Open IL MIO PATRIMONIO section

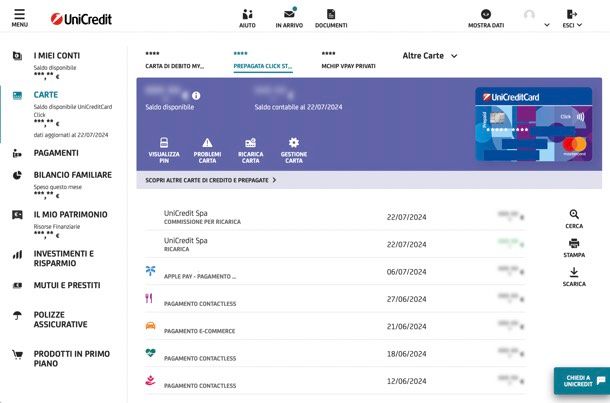70,214
